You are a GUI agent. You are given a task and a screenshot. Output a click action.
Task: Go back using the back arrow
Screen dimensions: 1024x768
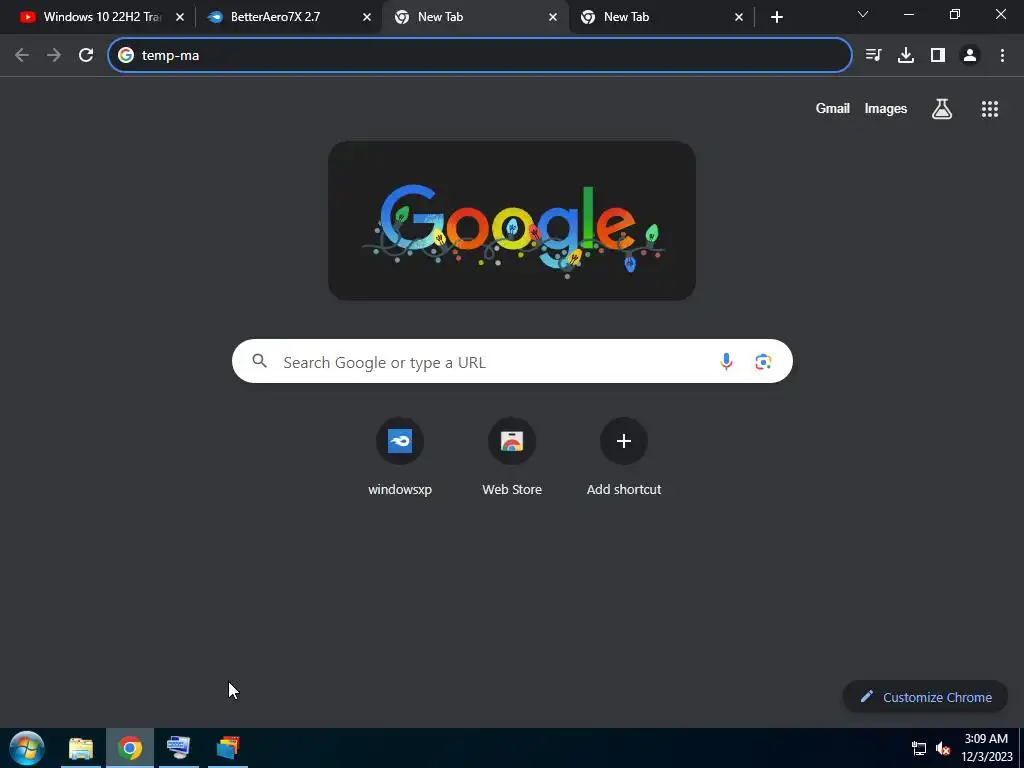coord(22,56)
